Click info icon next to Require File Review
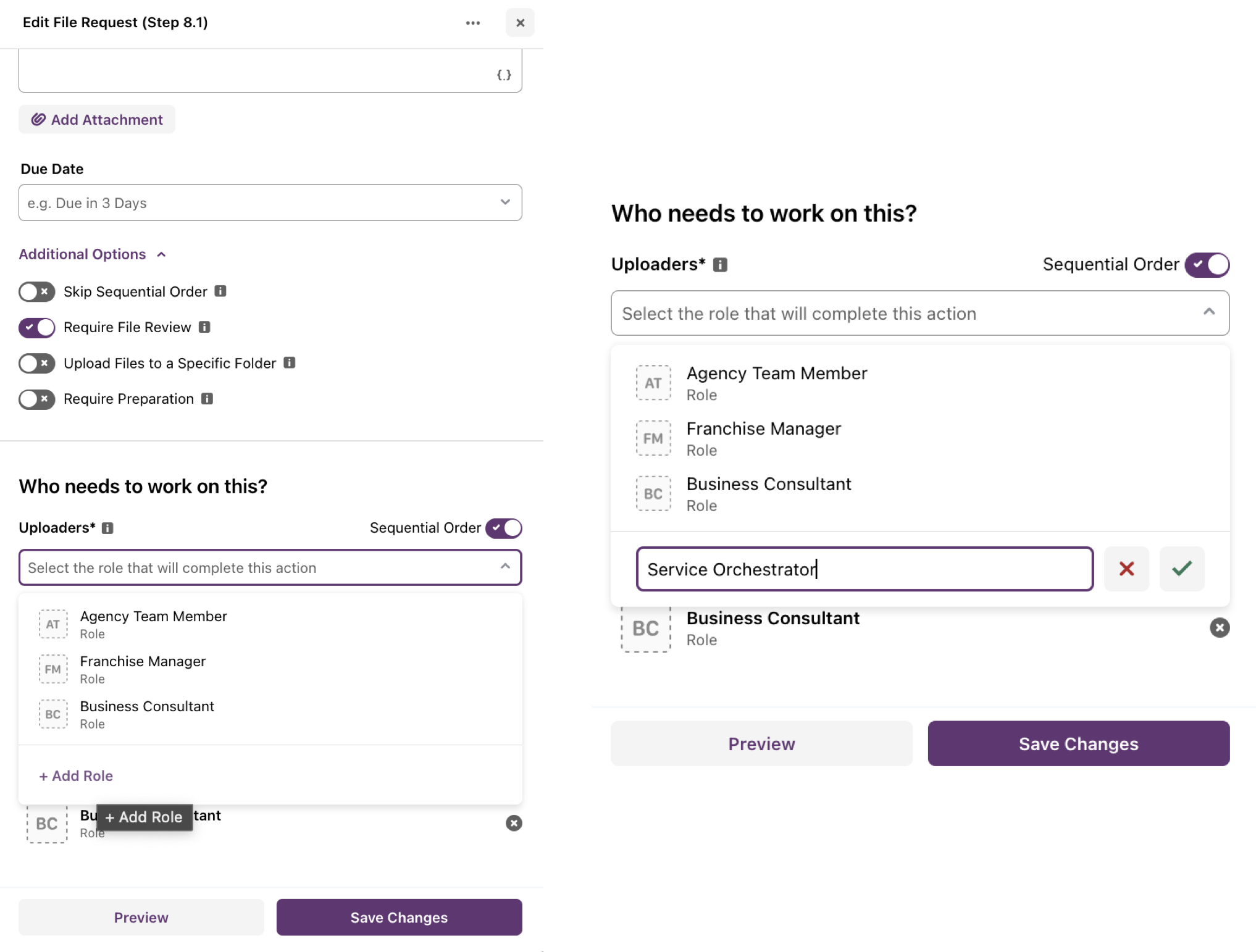The width and height of the screenshot is (1256, 952). pos(204,327)
